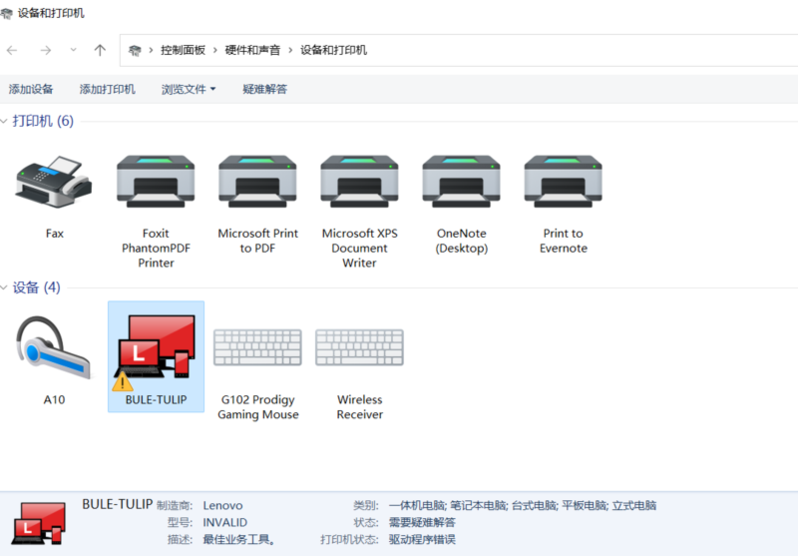Collapse the 打印机 (6) group
This screenshot has height=556, width=798.
point(6,121)
